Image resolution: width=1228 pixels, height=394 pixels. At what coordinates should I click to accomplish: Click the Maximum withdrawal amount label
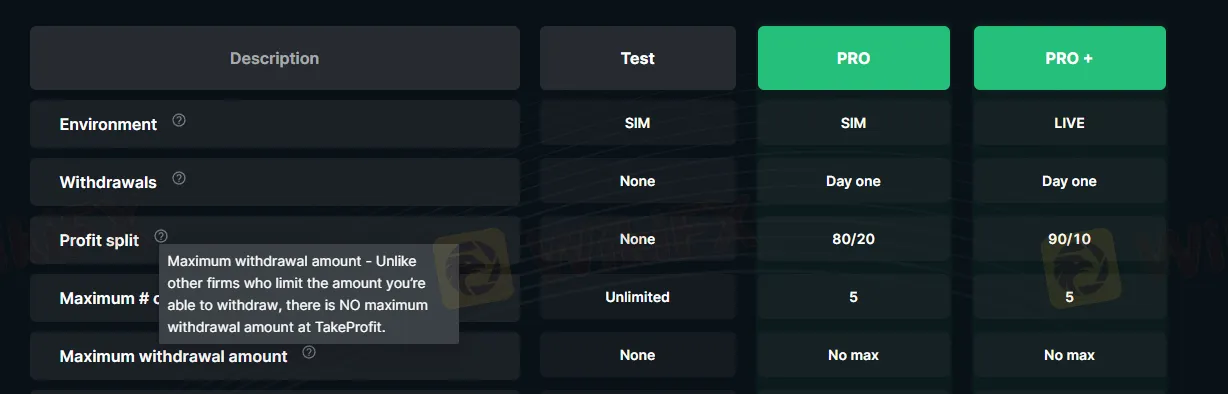click(173, 356)
